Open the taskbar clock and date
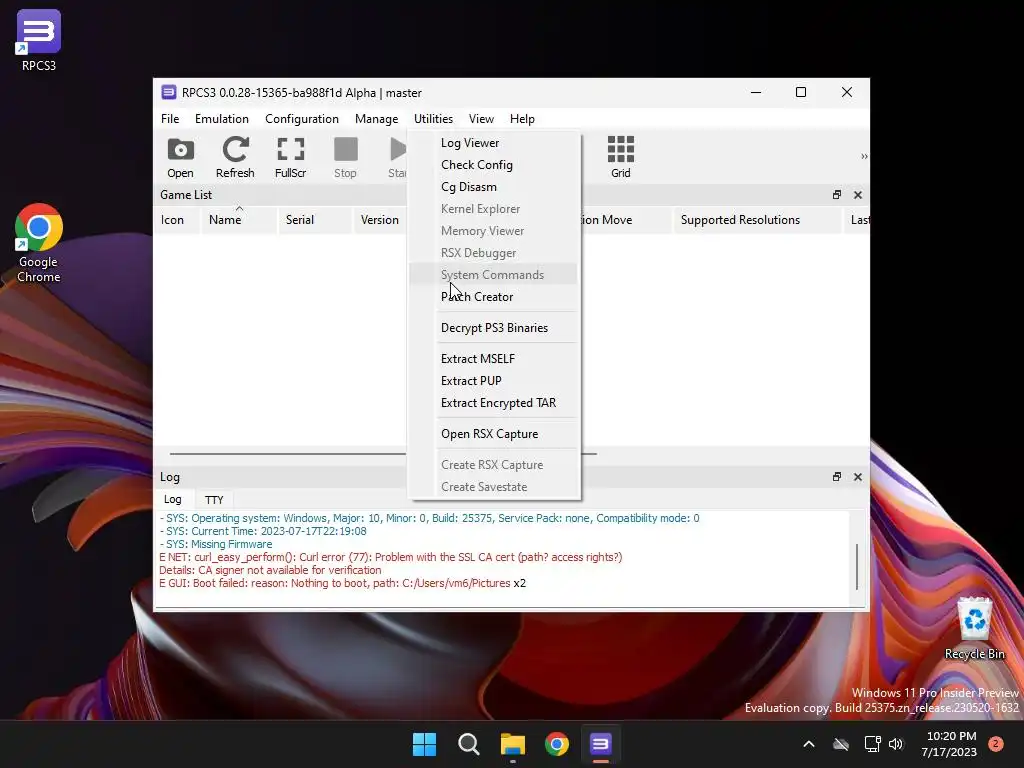The width and height of the screenshot is (1024, 768). click(x=951, y=744)
